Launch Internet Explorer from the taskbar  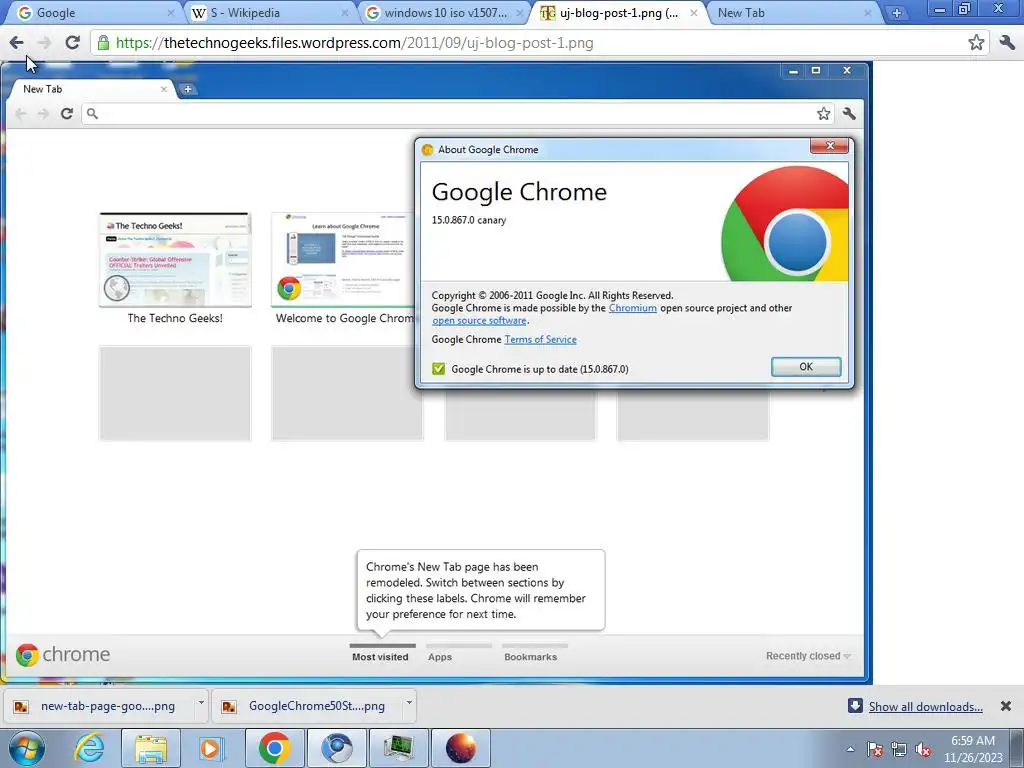click(x=89, y=748)
